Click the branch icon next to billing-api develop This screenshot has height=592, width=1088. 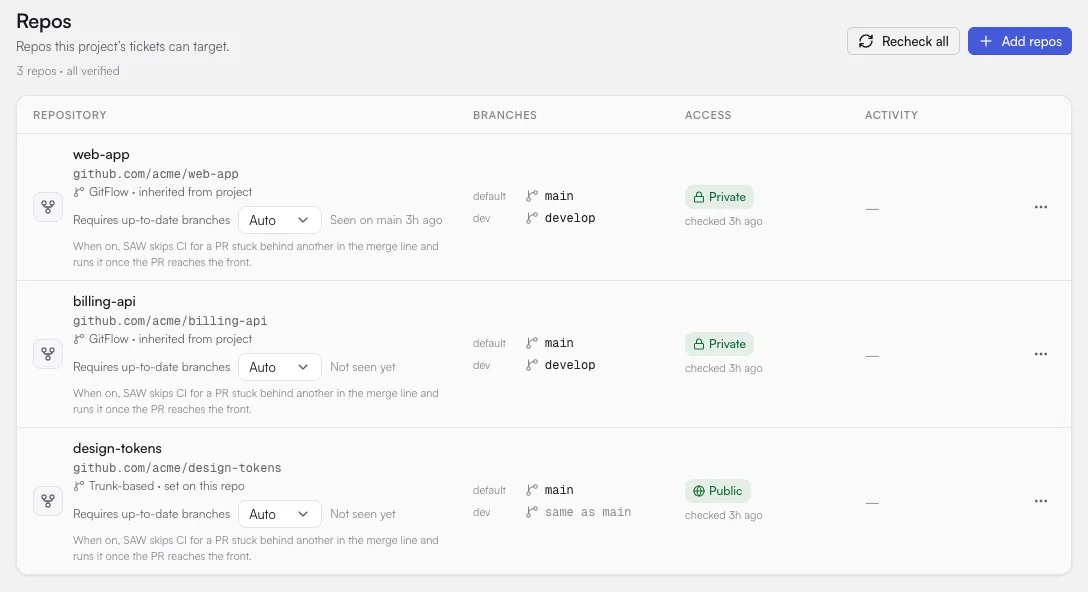pyautogui.click(x=532, y=365)
